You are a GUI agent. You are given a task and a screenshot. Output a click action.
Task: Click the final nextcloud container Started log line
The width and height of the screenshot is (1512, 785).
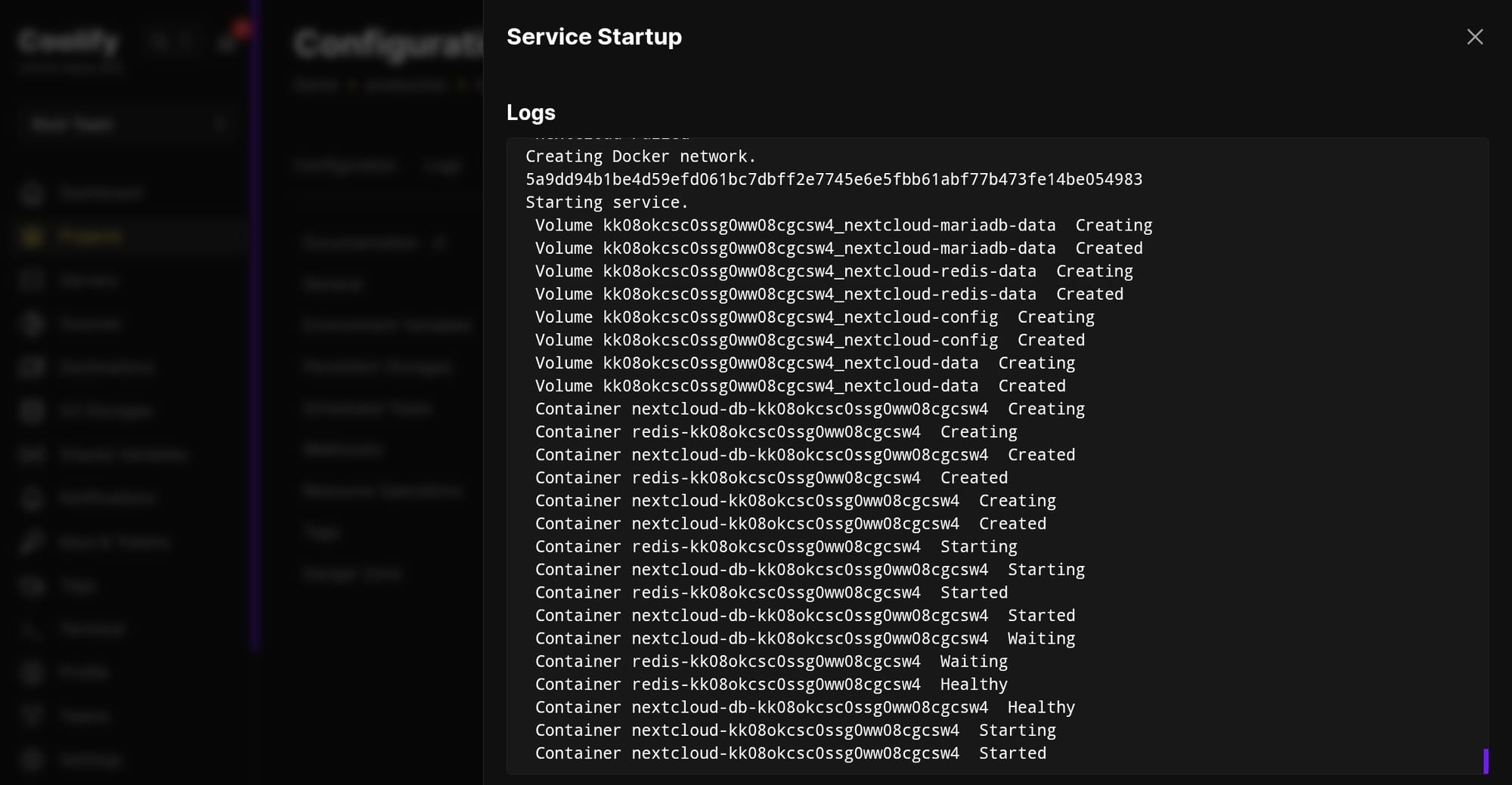pos(790,753)
